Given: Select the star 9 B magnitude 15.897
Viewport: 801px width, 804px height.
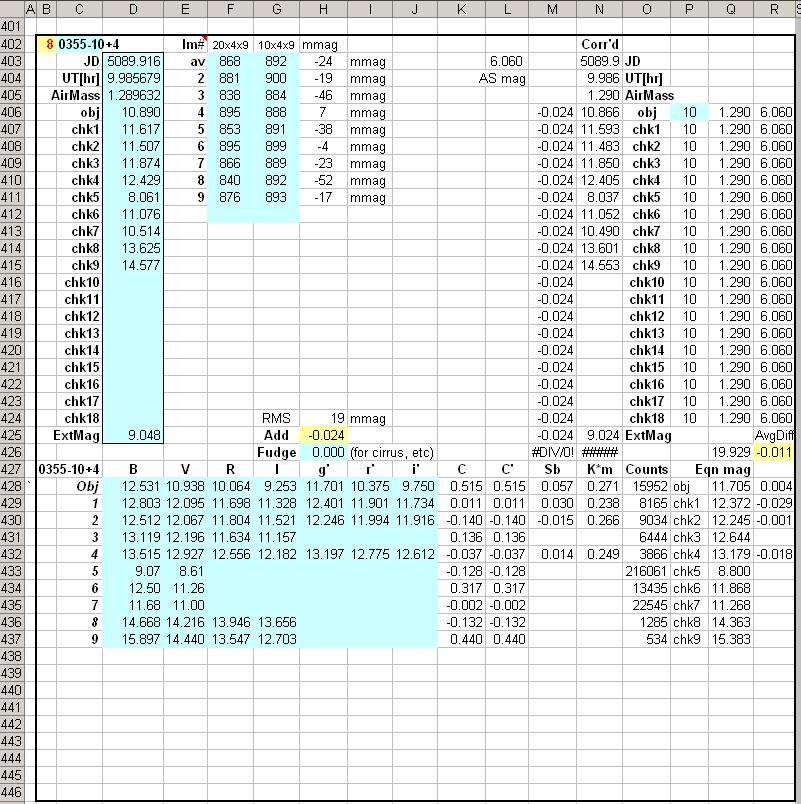Looking at the screenshot, I should (133, 639).
